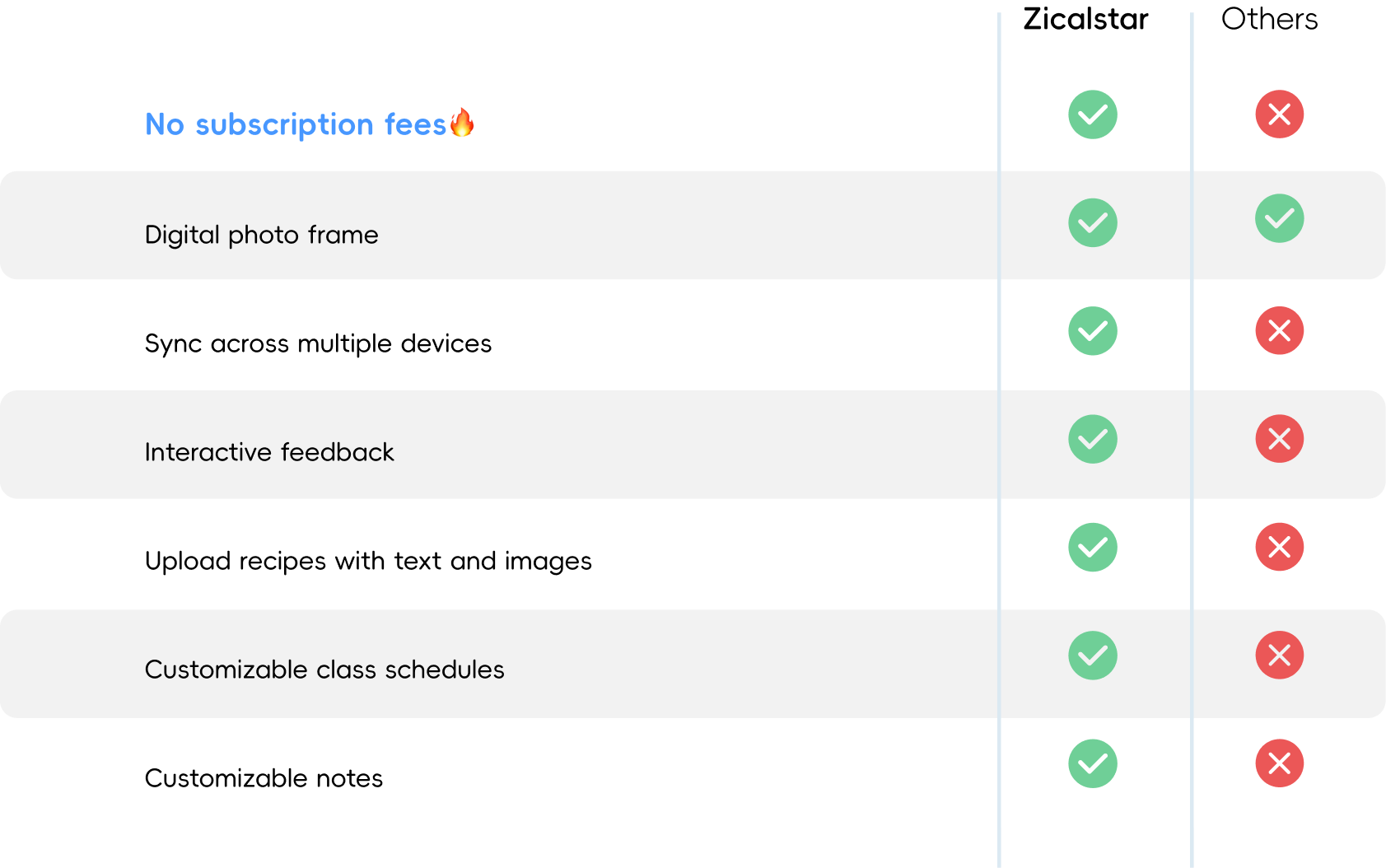Select the Interactive feedback label

(x=269, y=452)
